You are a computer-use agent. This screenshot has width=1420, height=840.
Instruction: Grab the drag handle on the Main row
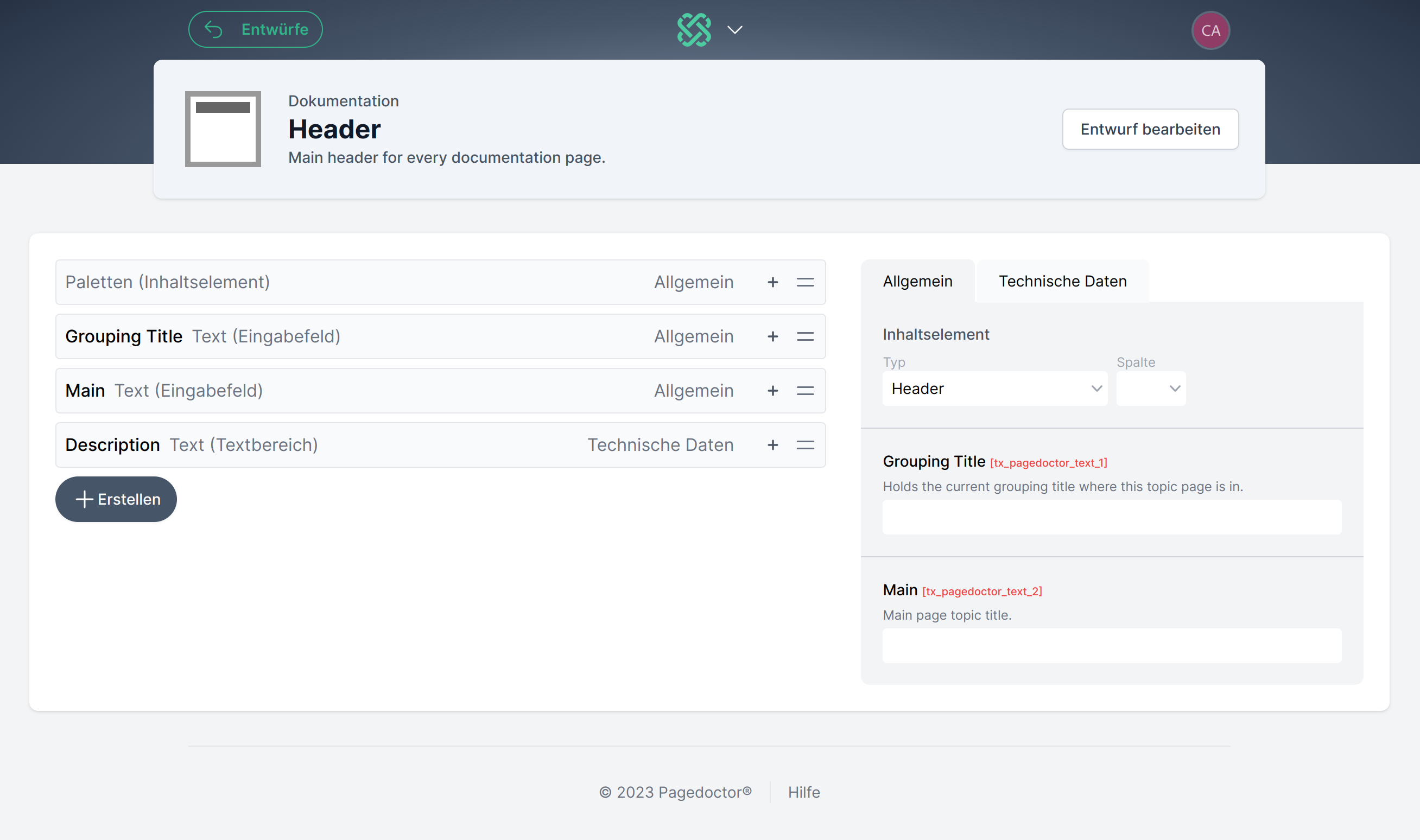tap(805, 391)
